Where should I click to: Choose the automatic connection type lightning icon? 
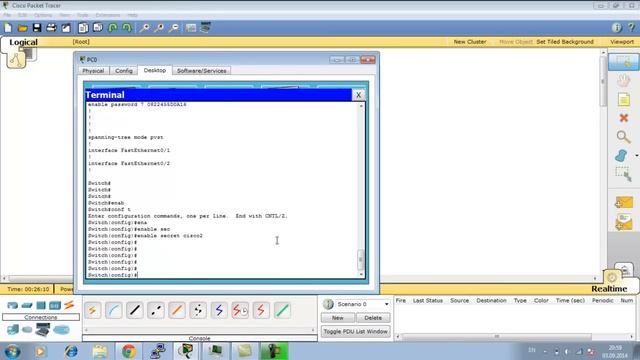click(x=92, y=311)
